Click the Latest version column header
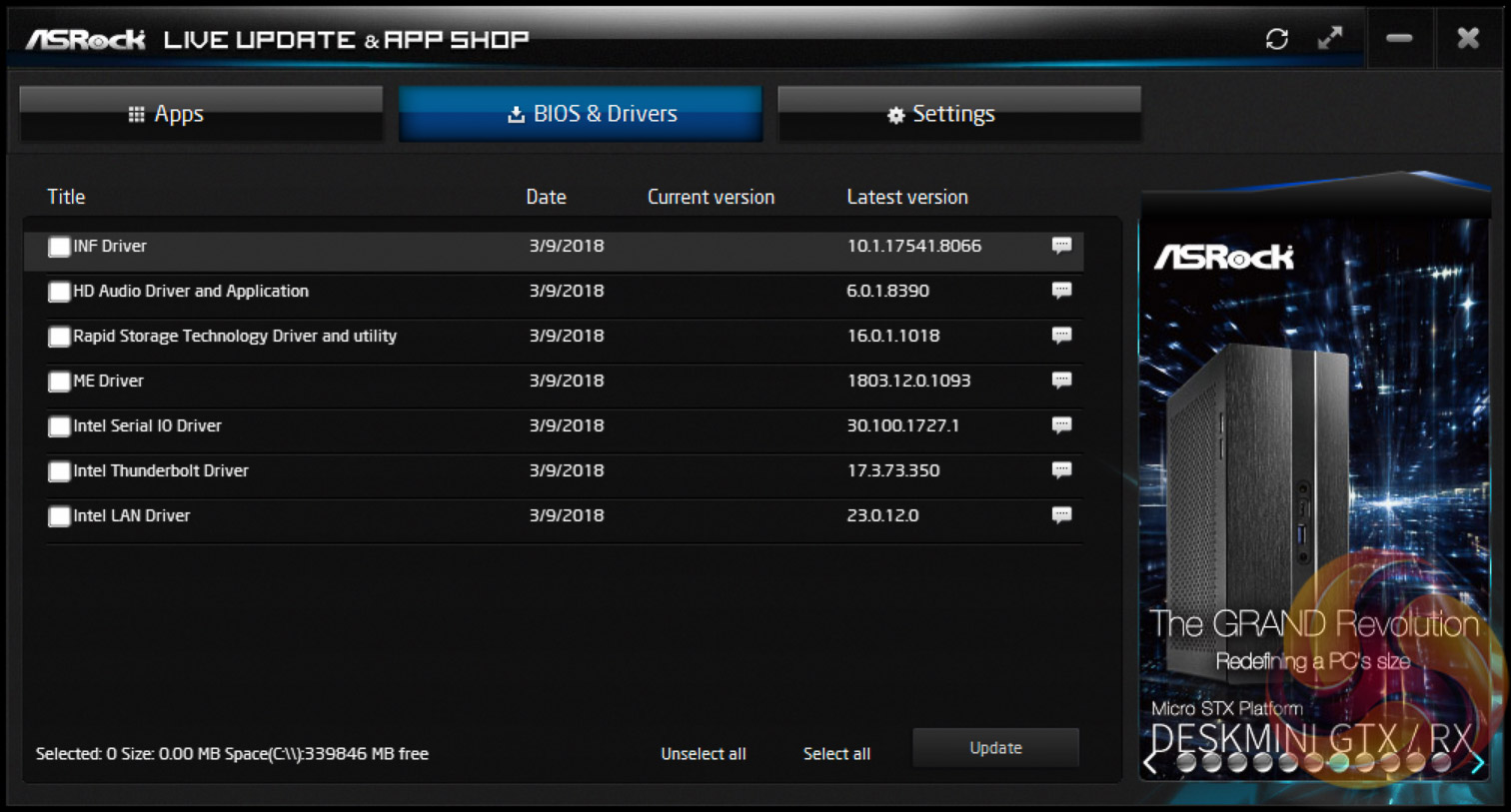 (x=907, y=197)
